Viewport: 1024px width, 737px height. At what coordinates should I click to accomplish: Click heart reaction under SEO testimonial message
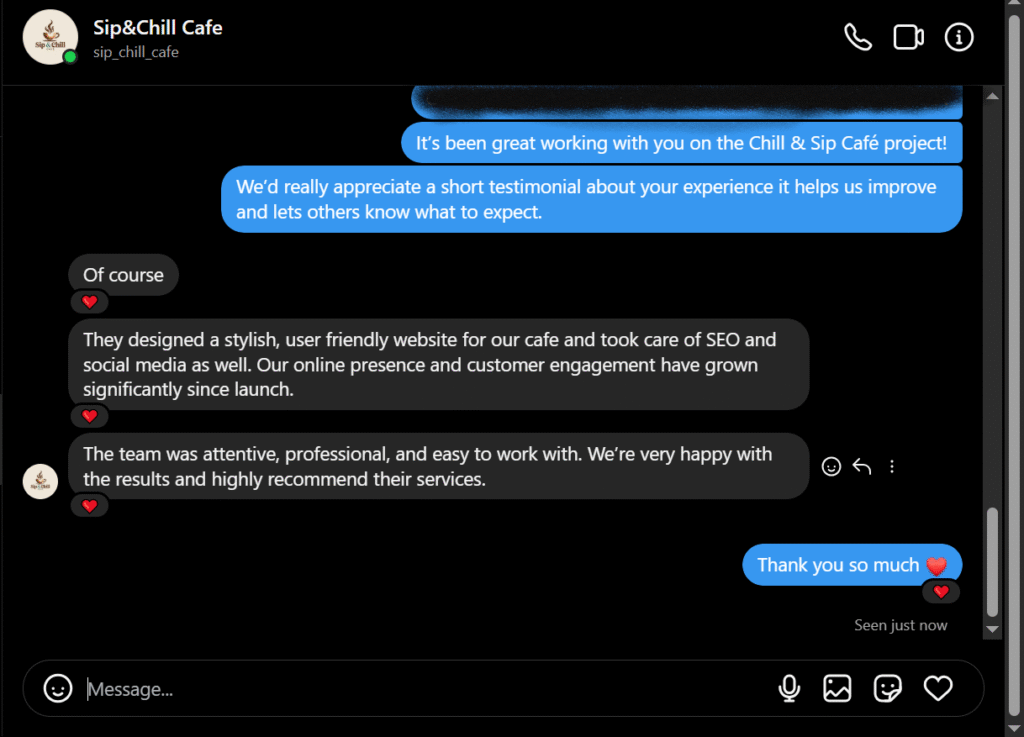89,416
